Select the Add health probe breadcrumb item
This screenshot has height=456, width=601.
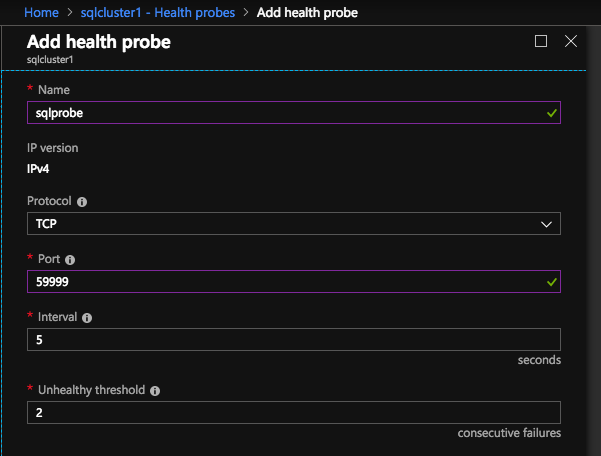(x=307, y=13)
